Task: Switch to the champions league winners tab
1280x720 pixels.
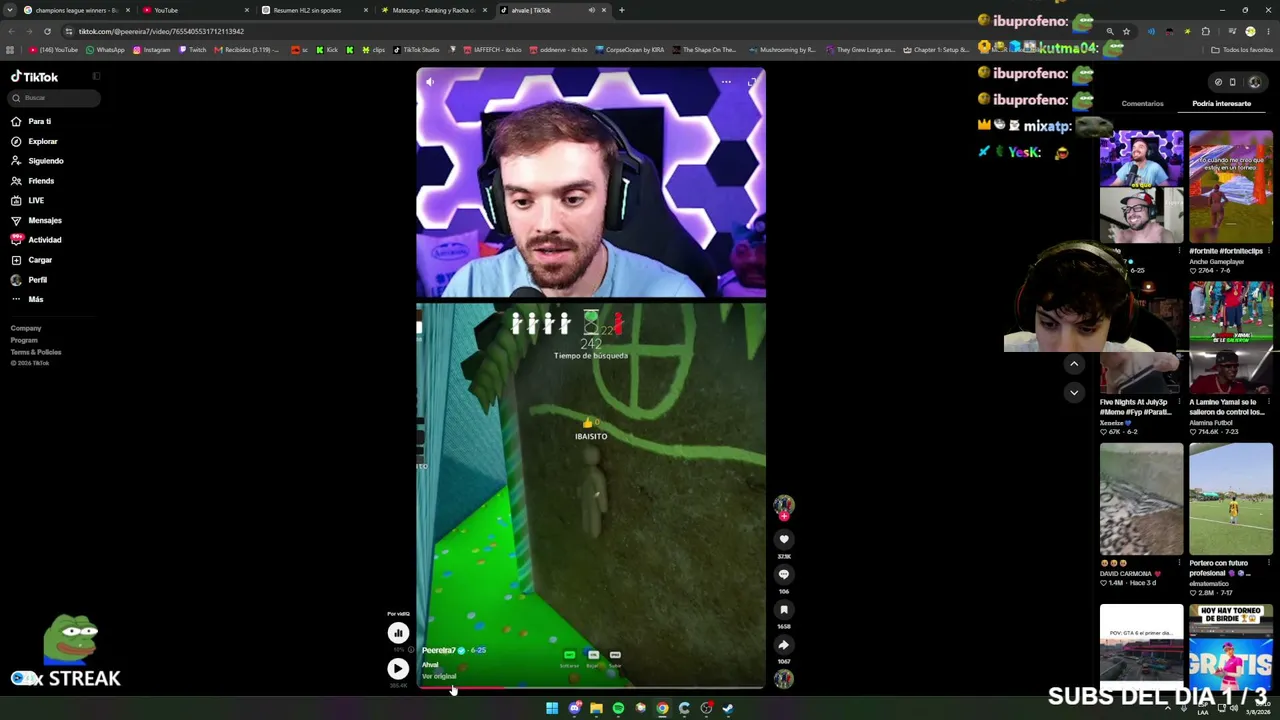Action: [x=76, y=10]
